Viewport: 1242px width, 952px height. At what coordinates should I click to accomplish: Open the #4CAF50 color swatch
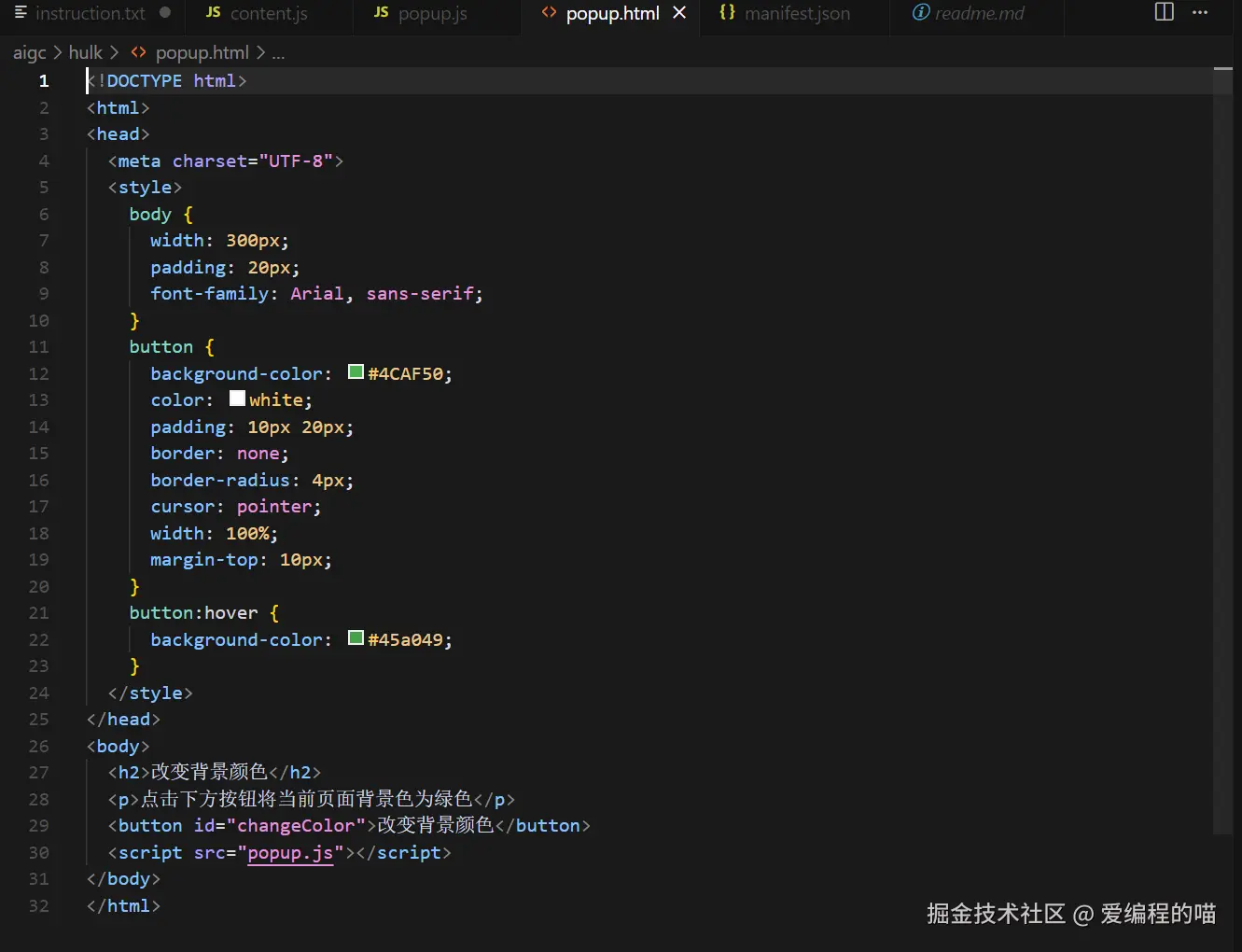click(x=356, y=371)
